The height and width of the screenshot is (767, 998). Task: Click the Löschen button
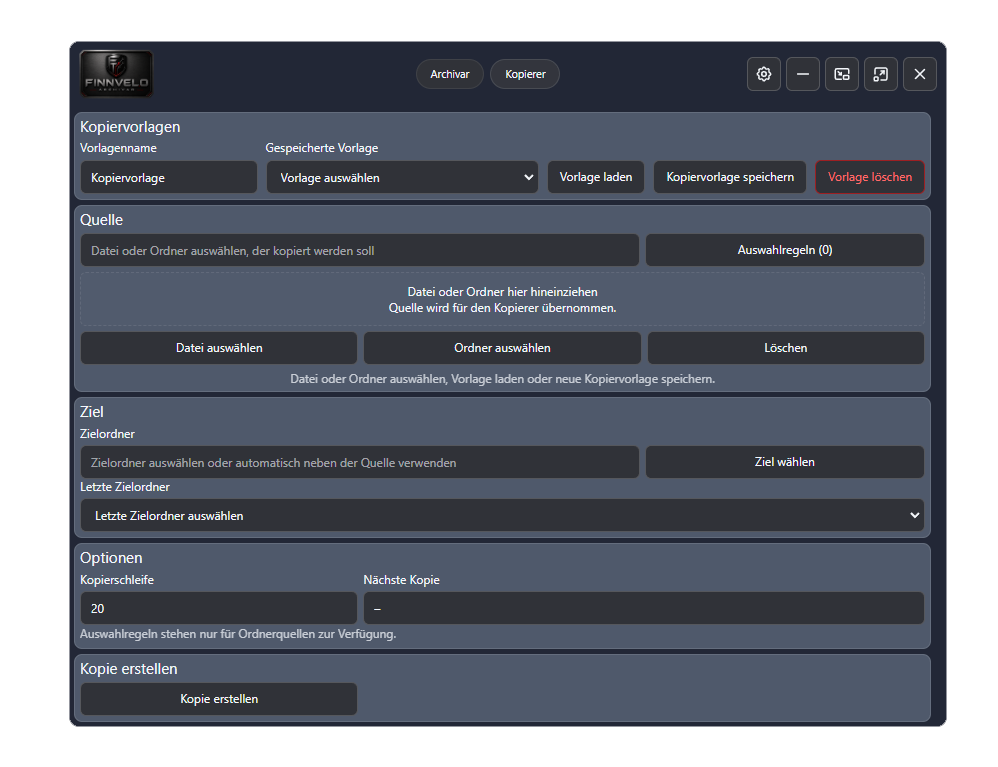(x=785, y=348)
